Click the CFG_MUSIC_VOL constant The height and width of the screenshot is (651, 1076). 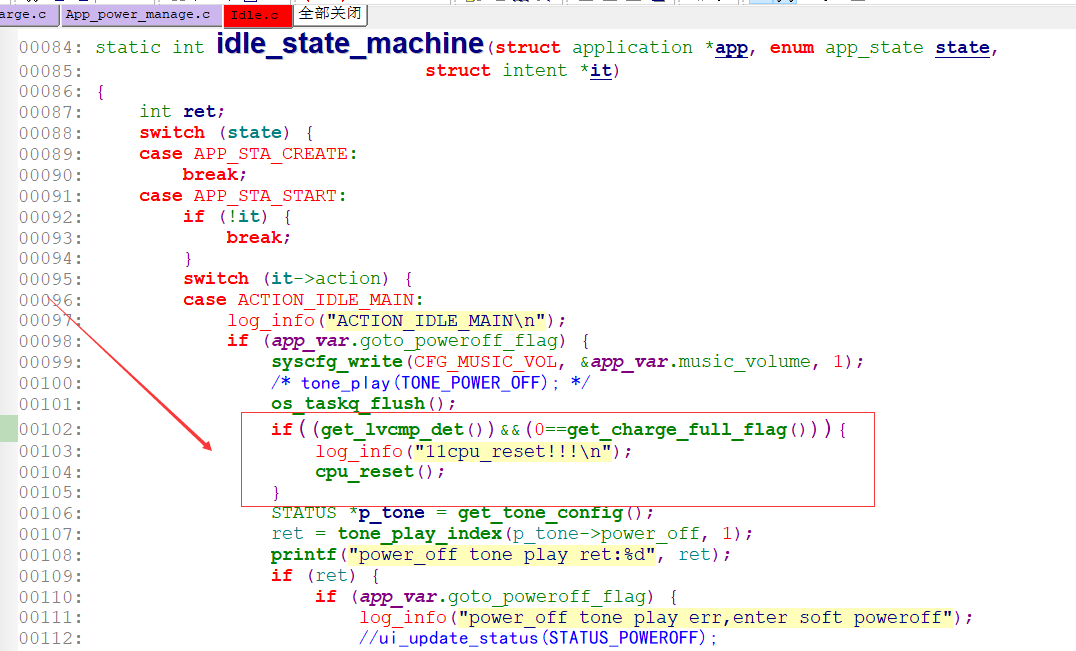[x=484, y=362]
